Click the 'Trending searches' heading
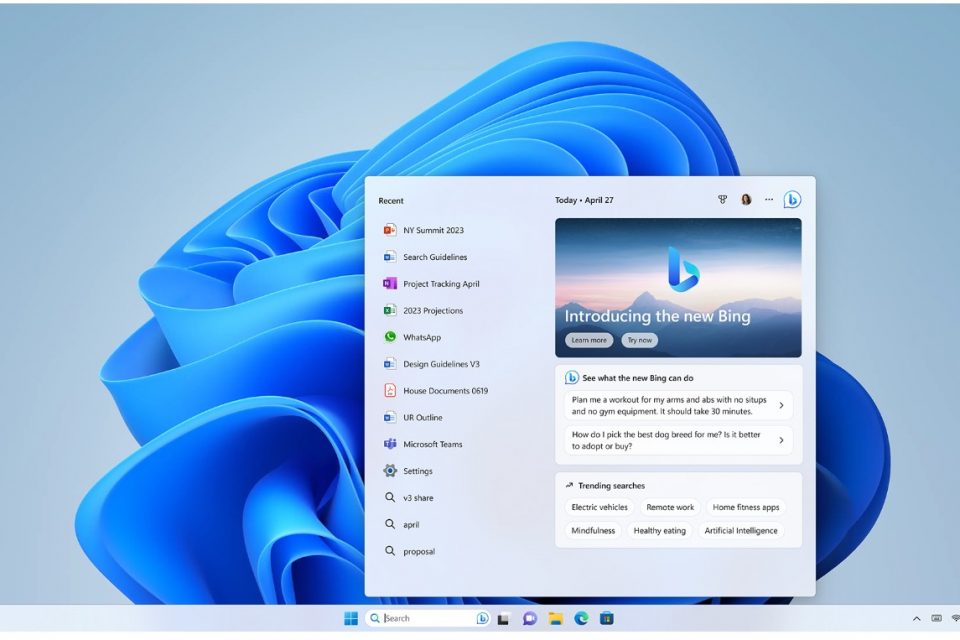The width and height of the screenshot is (960, 640). (x=611, y=486)
